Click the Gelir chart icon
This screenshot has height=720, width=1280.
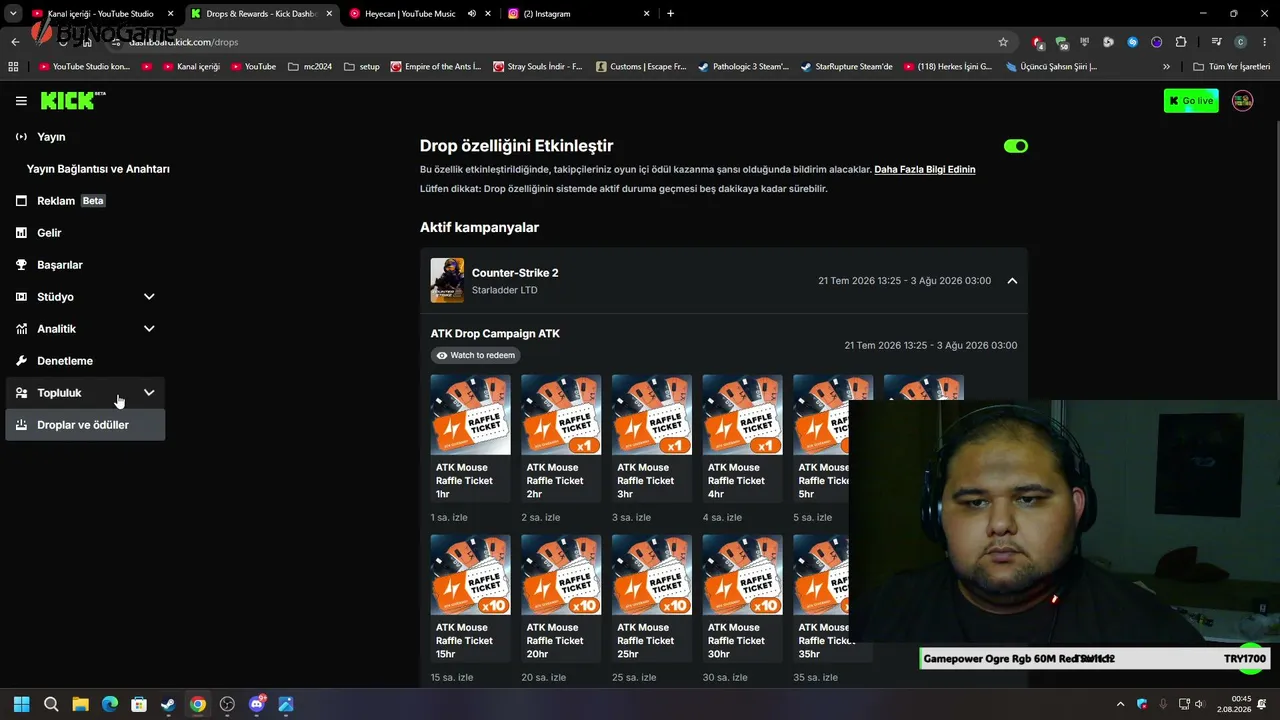pyautogui.click(x=21, y=233)
